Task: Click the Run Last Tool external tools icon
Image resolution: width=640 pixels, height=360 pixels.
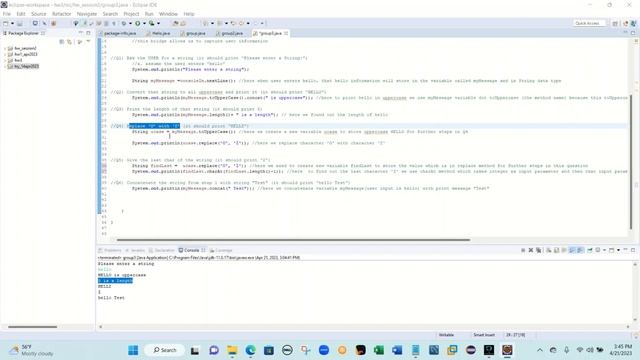Action: coord(151,24)
